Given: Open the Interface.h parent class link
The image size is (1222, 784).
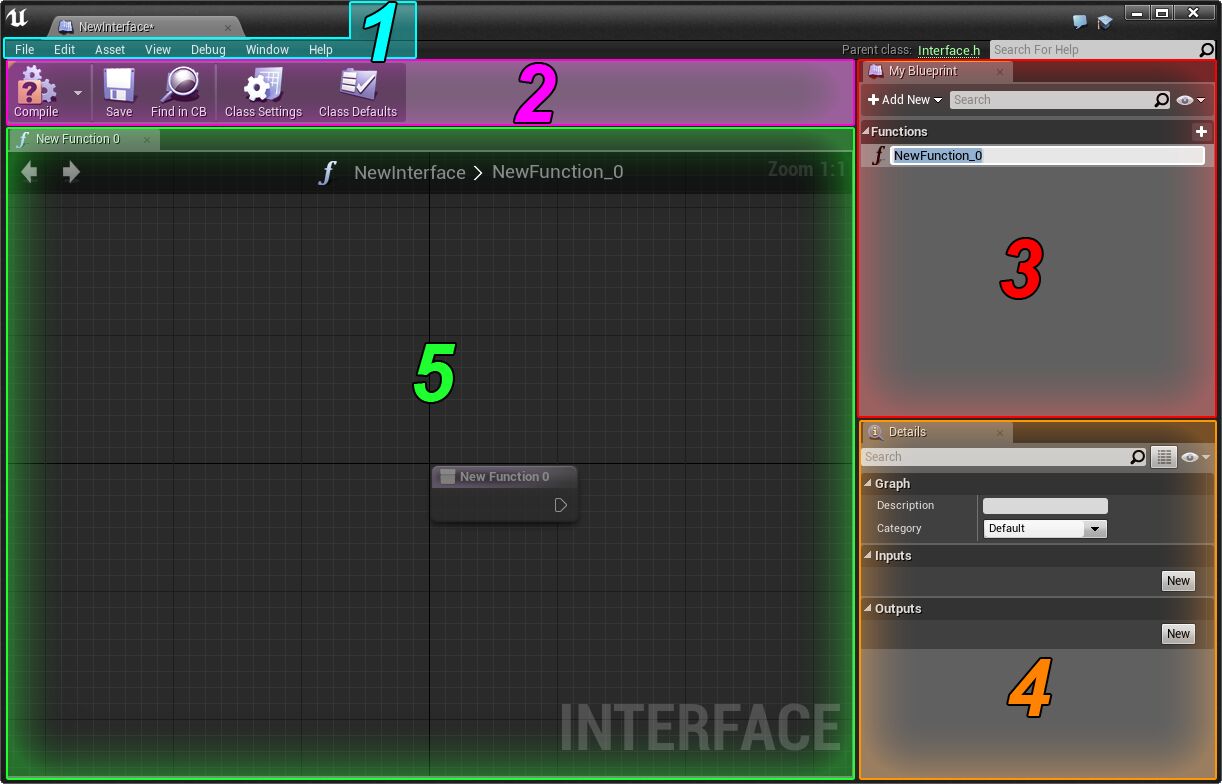Looking at the screenshot, I should [x=947, y=49].
